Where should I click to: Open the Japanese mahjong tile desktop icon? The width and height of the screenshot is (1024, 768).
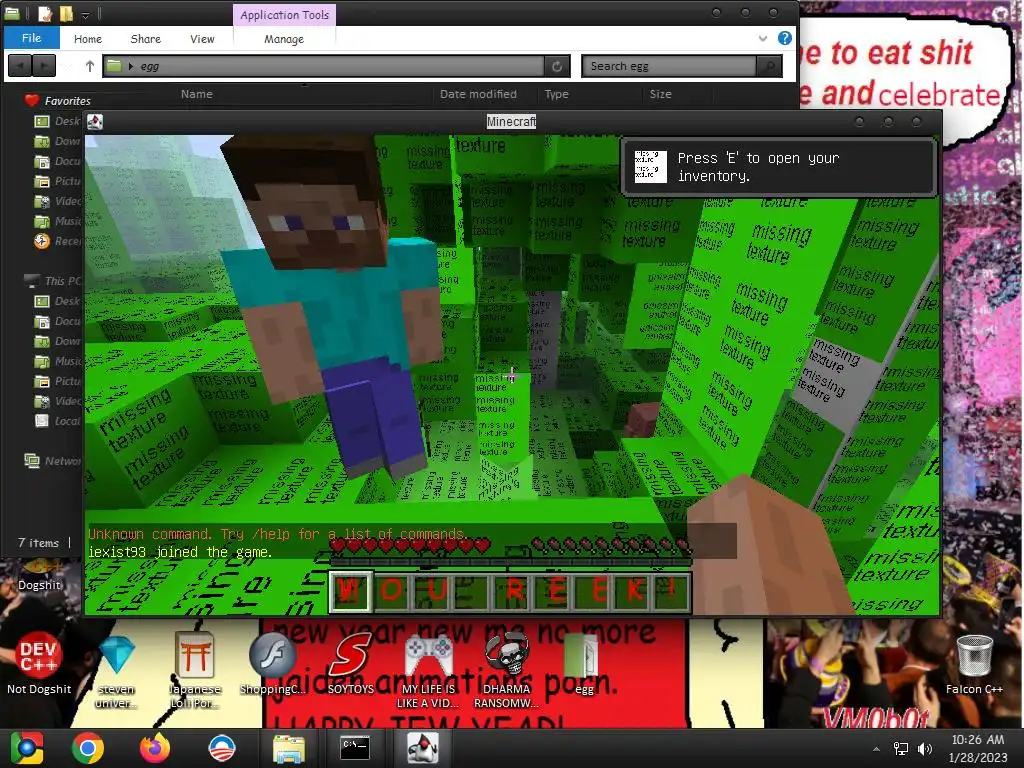(195, 673)
